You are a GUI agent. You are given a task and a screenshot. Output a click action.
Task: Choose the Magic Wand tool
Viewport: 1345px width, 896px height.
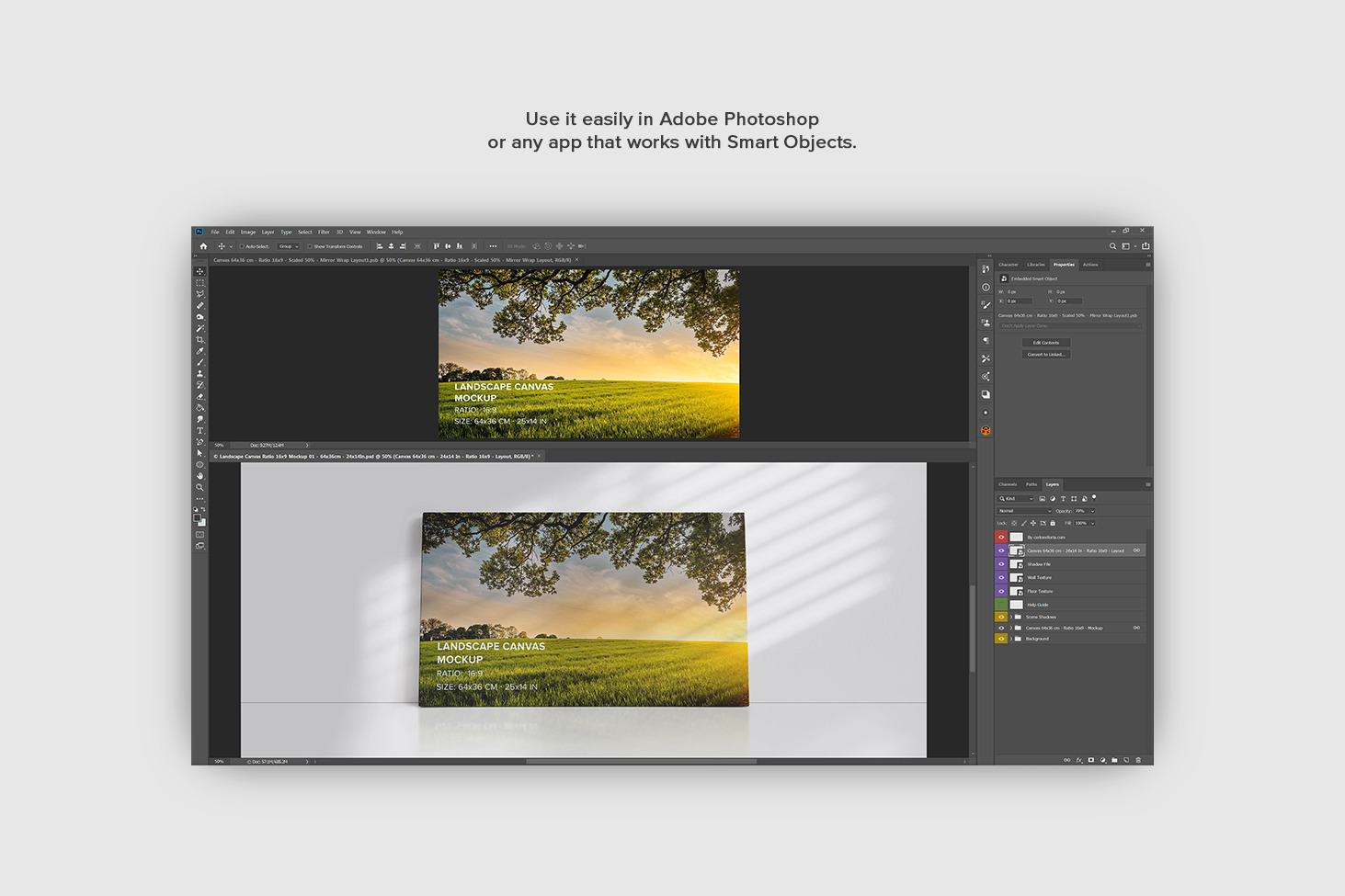pyautogui.click(x=199, y=328)
